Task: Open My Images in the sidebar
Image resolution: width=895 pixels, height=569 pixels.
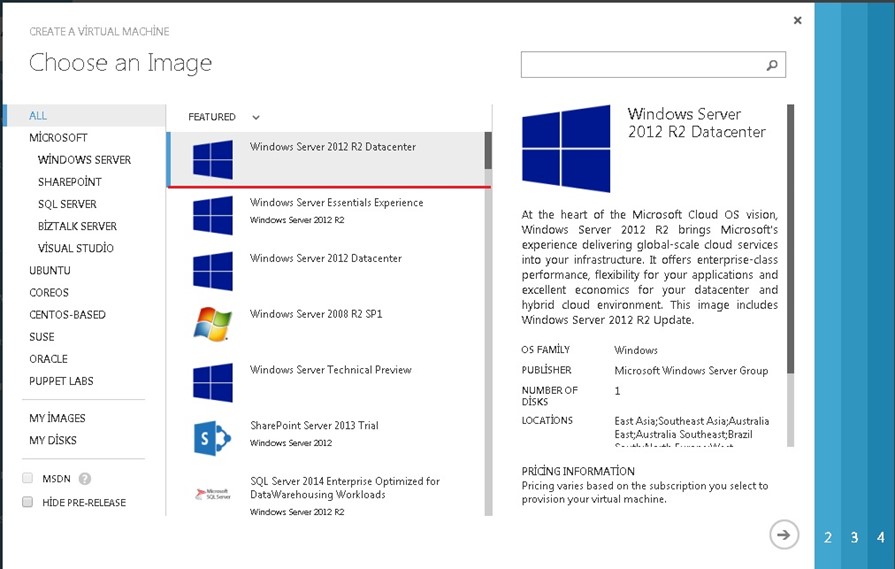Action: tap(57, 418)
